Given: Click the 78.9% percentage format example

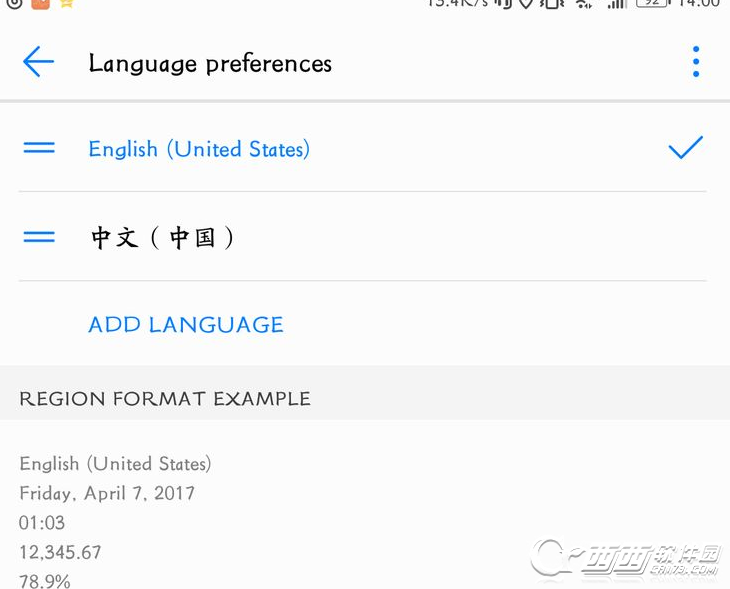Looking at the screenshot, I should coord(45,580).
